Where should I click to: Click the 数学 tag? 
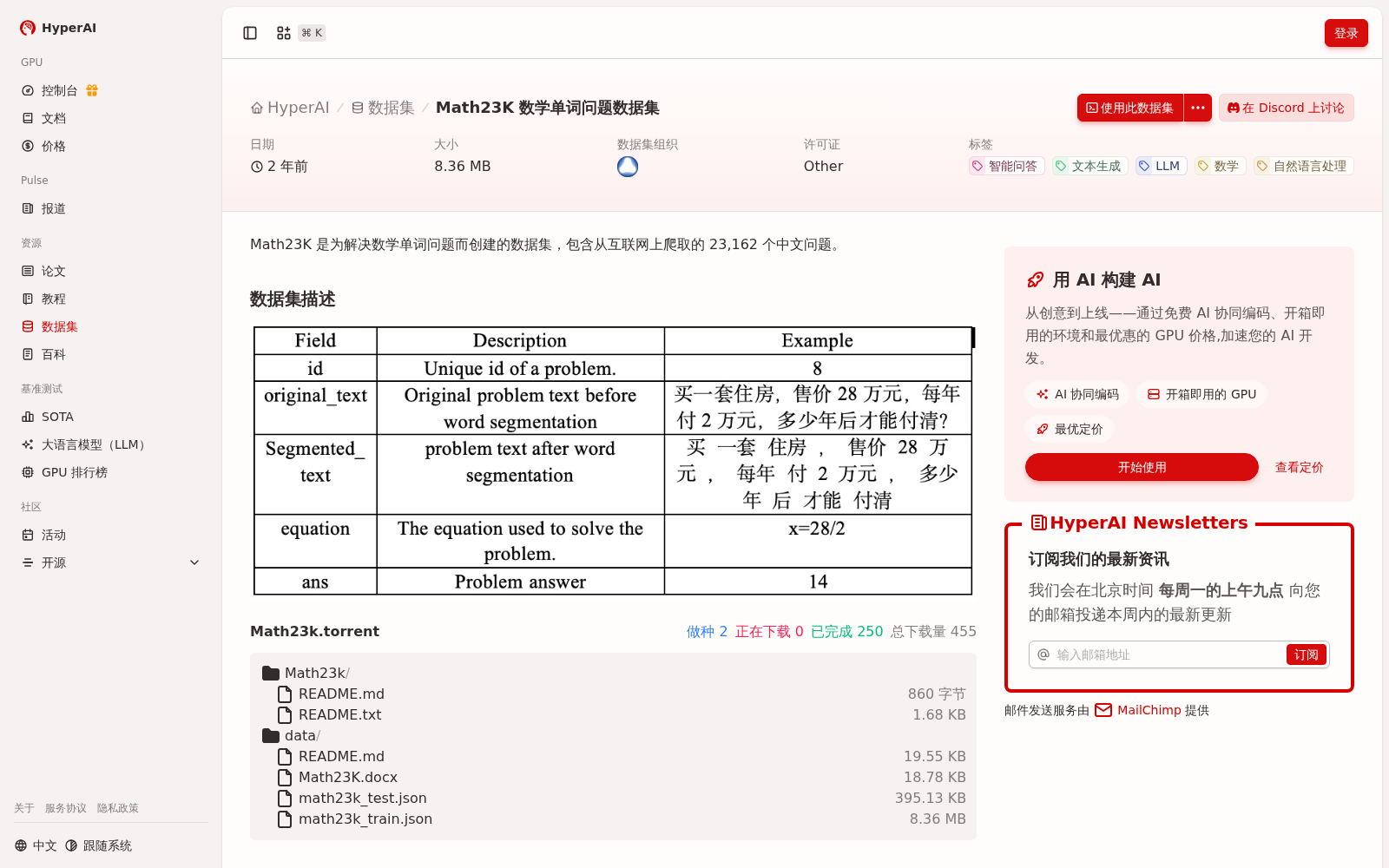pos(1220,166)
